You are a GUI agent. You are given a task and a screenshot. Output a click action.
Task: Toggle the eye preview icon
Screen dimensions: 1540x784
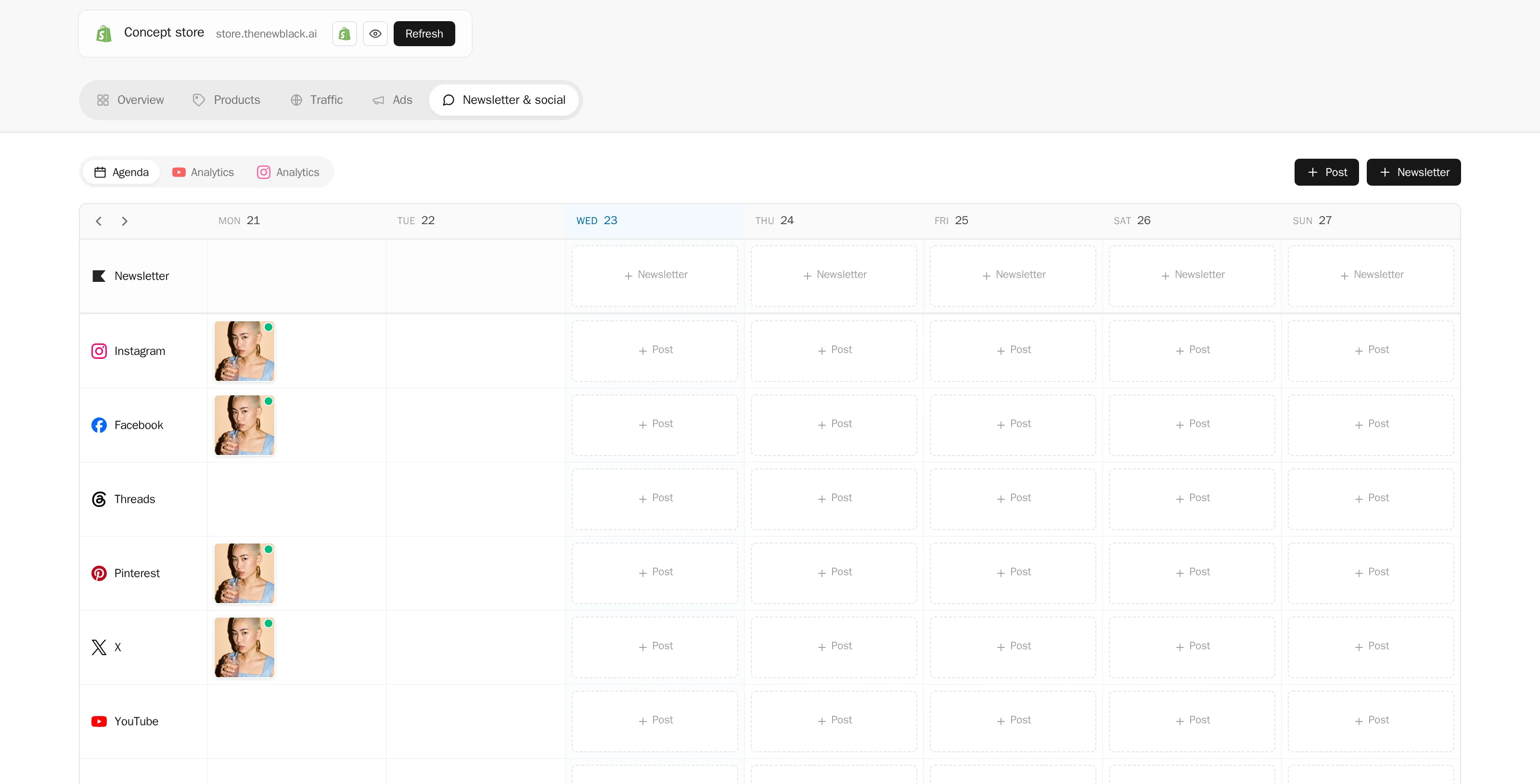click(375, 34)
